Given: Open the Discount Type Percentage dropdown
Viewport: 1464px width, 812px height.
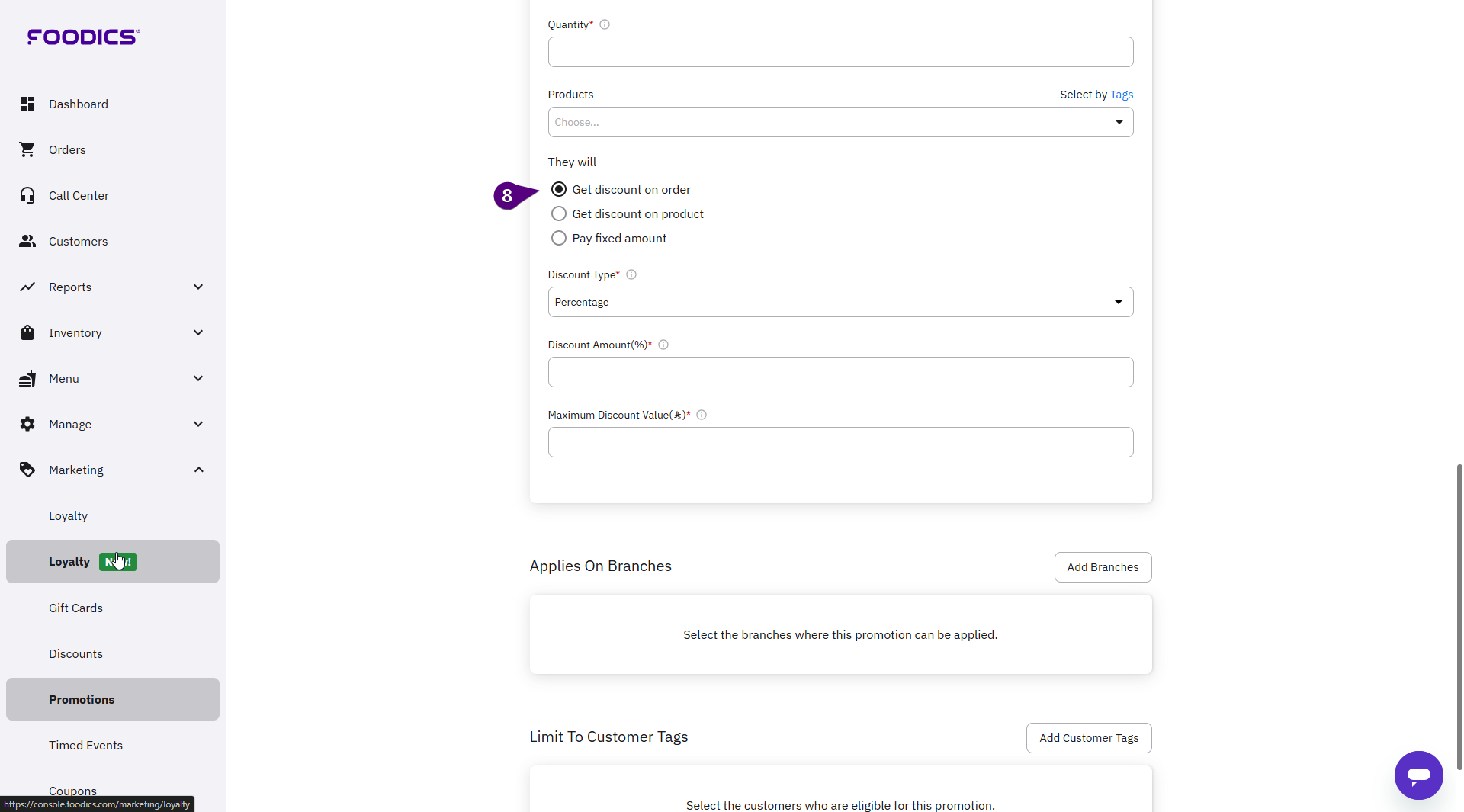Looking at the screenshot, I should pyautogui.click(x=840, y=302).
